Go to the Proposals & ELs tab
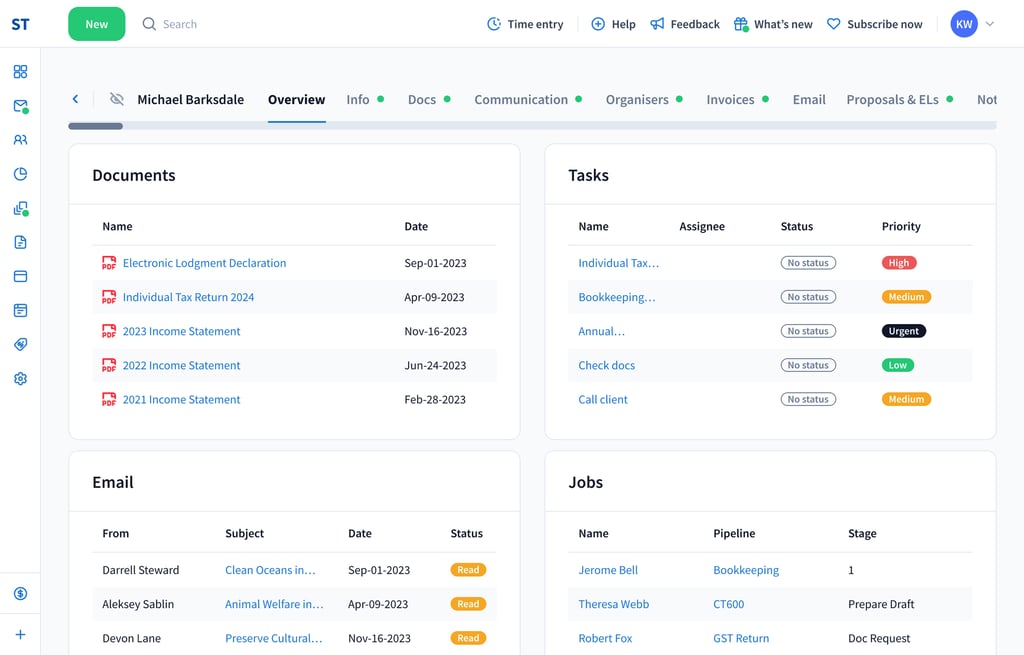The height and width of the screenshot is (655, 1024). pyautogui.click(x=892, y=99)
